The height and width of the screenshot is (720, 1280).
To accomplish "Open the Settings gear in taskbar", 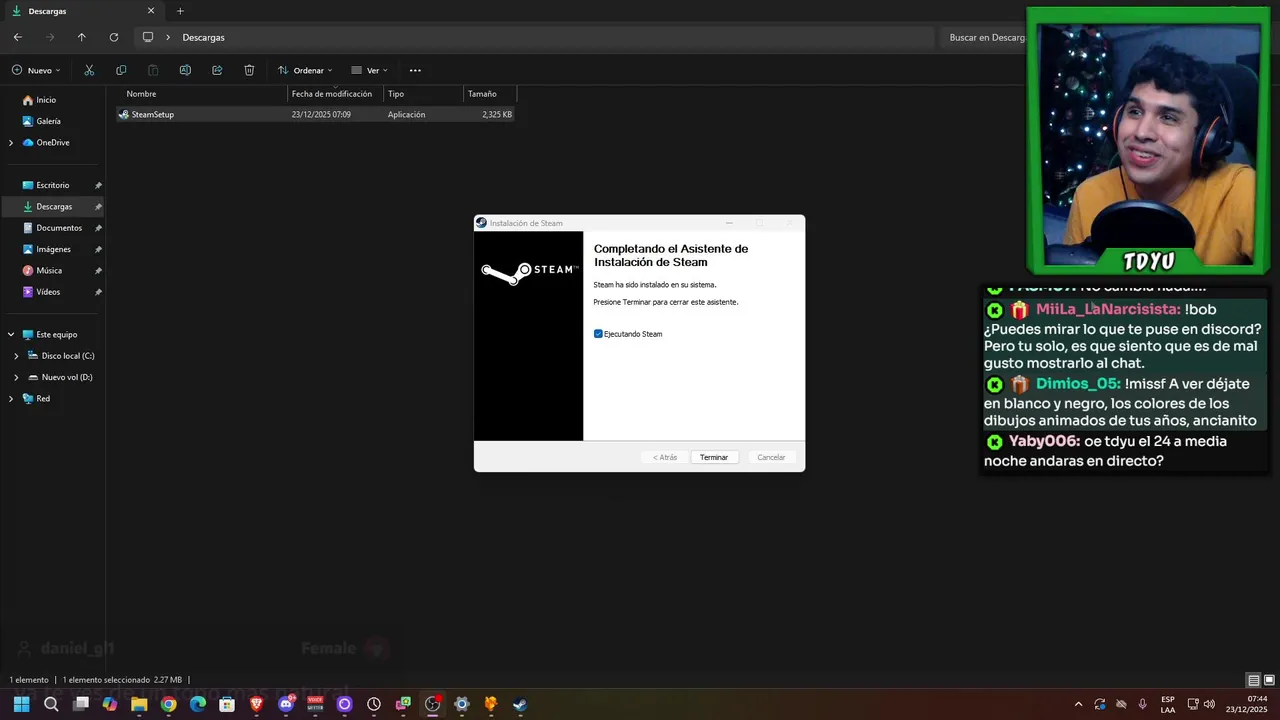I will click(461, 704).
